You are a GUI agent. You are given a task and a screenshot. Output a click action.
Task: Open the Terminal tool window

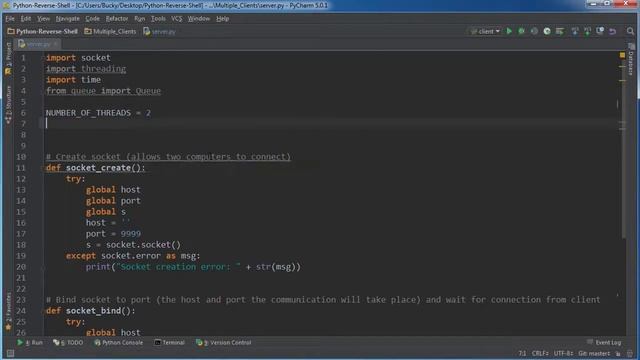169,342
